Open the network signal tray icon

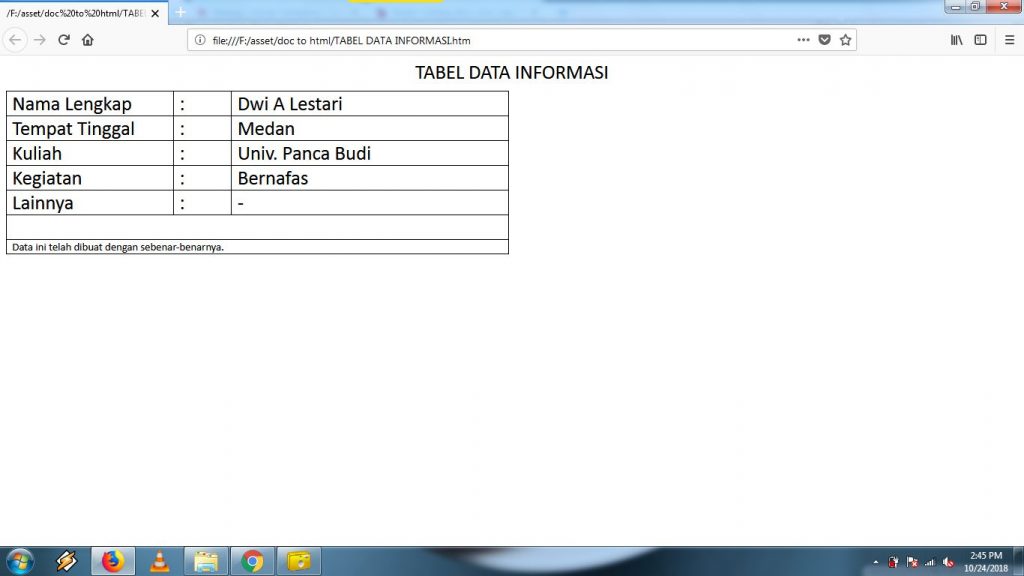[930, 562]
